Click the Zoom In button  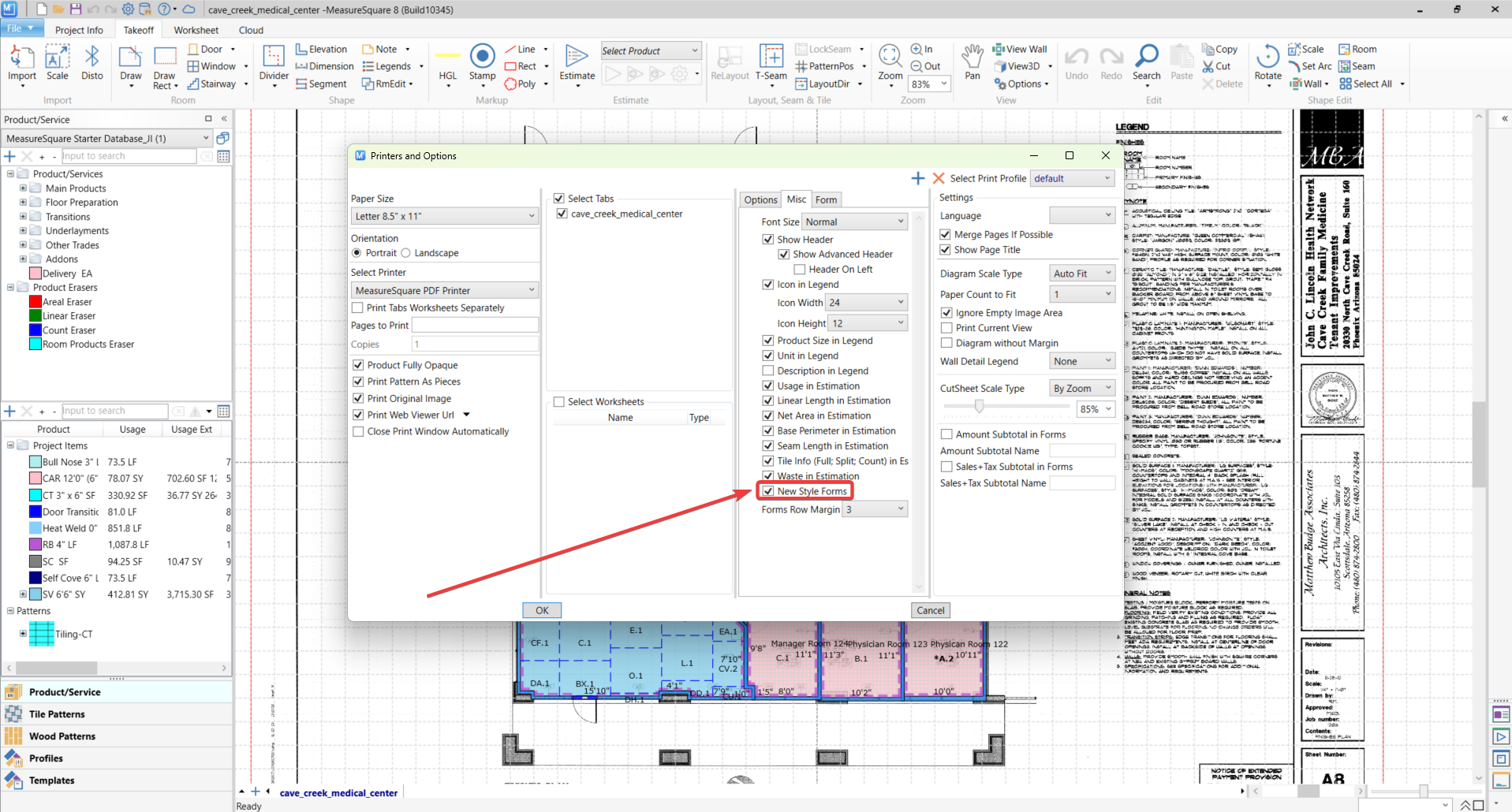[x=922, y=49]
